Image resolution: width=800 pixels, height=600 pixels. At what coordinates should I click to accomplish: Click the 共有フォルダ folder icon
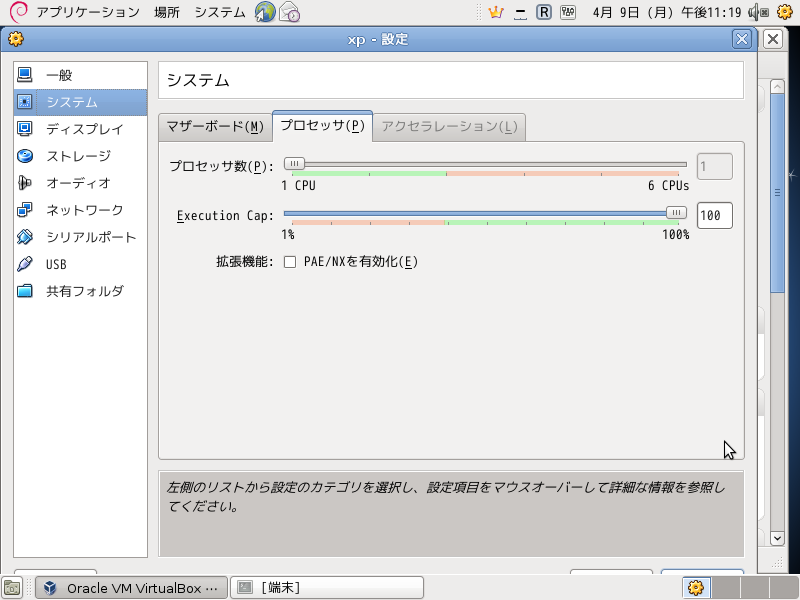tap(24, 291)
